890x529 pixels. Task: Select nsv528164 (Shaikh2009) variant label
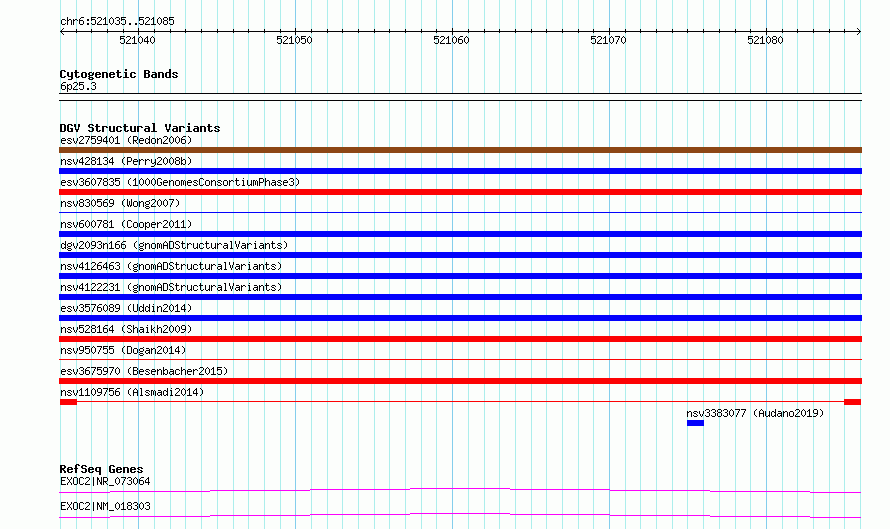pyautogui.click(x=126, y=329)
